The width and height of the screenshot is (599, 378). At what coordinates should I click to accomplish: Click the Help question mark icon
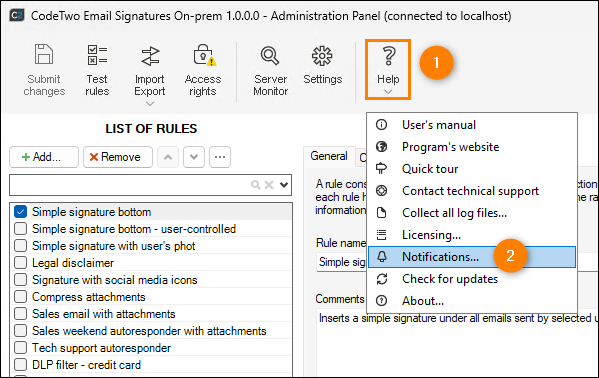[x=389, y=56]
